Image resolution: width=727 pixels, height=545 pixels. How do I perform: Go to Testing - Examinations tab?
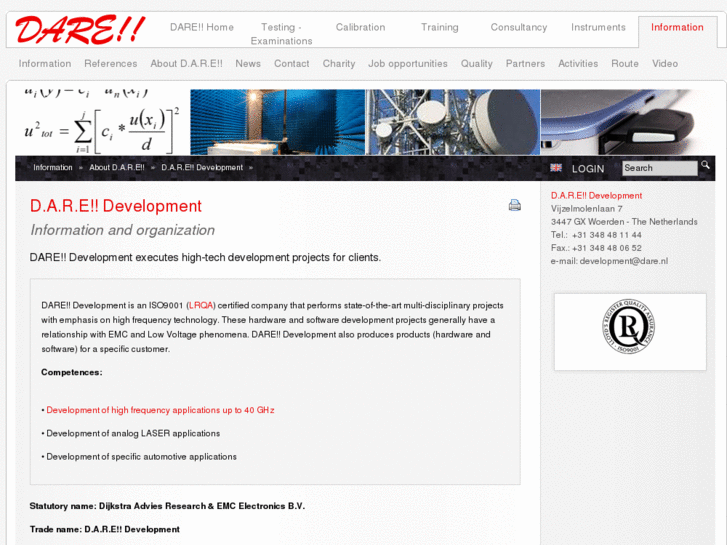pos(281,34)
